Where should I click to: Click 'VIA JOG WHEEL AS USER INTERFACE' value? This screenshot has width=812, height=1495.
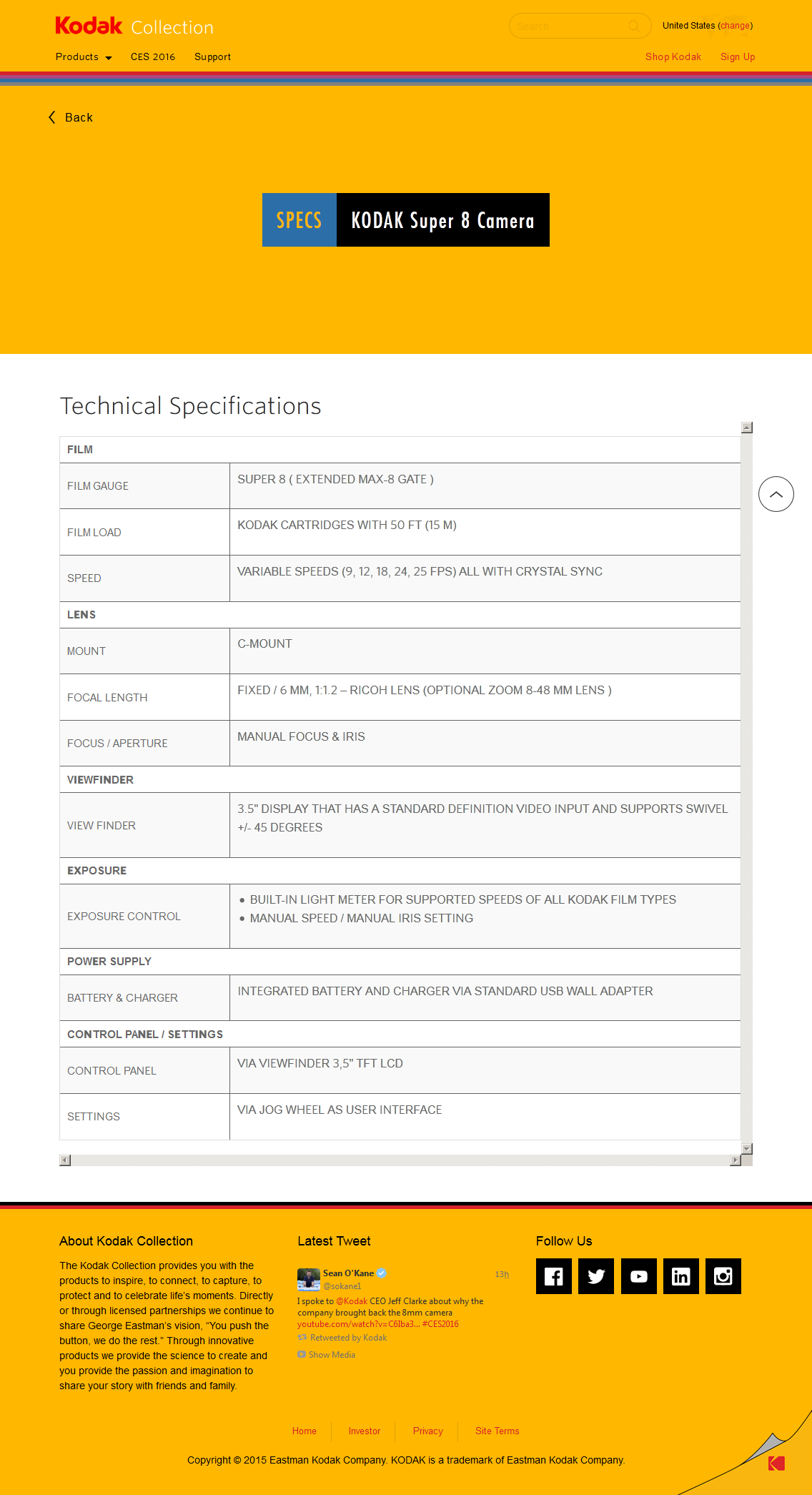point(340,1110)
